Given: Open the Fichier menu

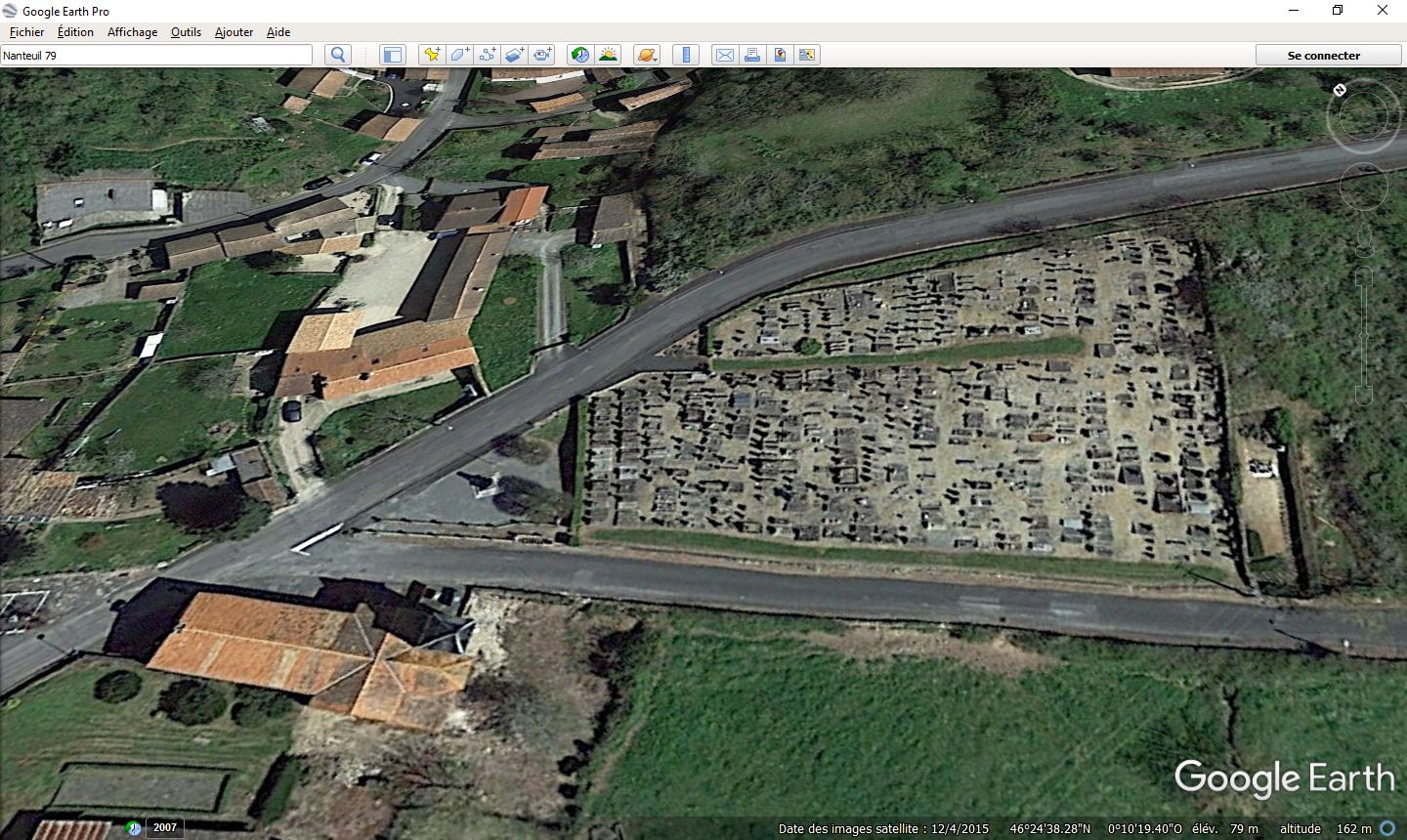Looking at the screenshot, I should pos(26,31).
